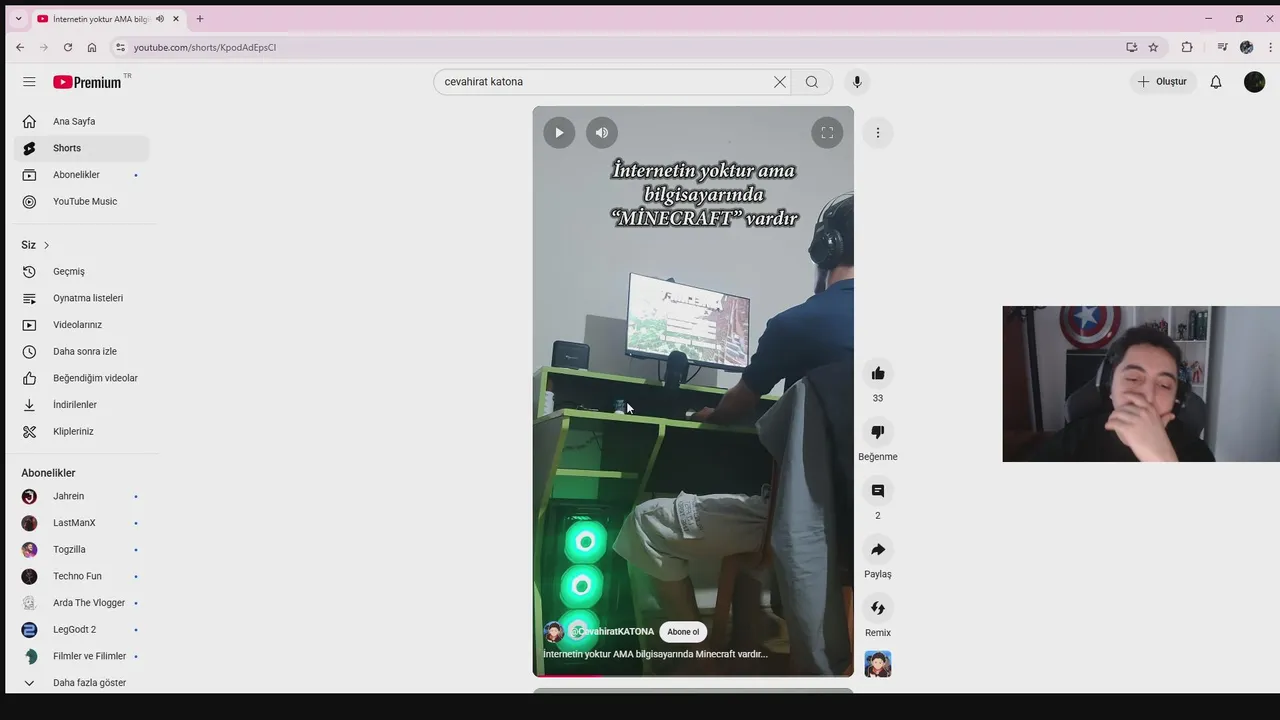Go to Ana Sayfa in sidebar
The height and width of the screenshot is (720, 1280).
click(82, 121)
